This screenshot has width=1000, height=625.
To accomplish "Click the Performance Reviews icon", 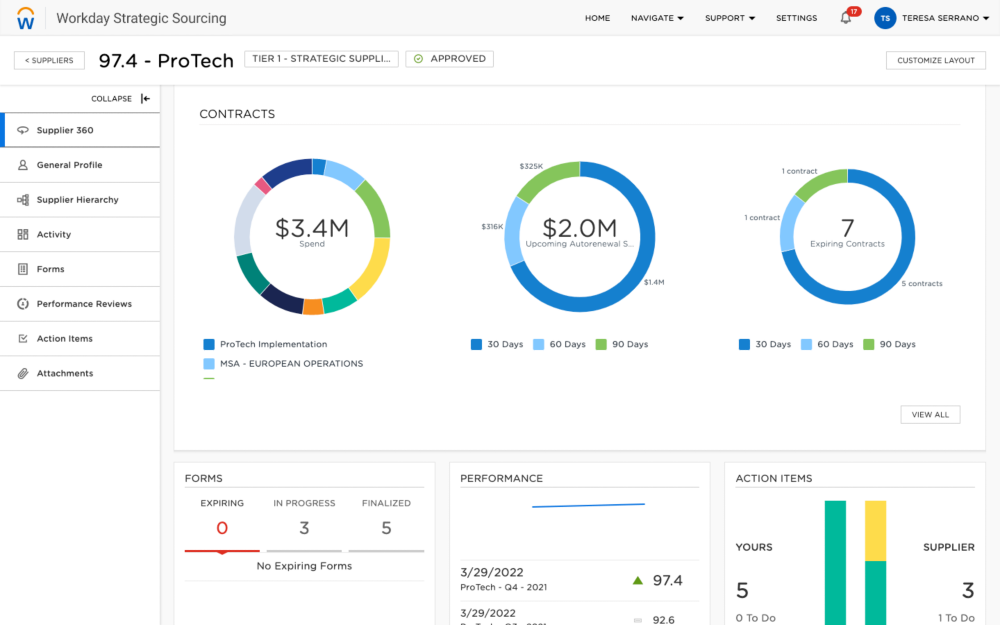I will tap(23, 304).
